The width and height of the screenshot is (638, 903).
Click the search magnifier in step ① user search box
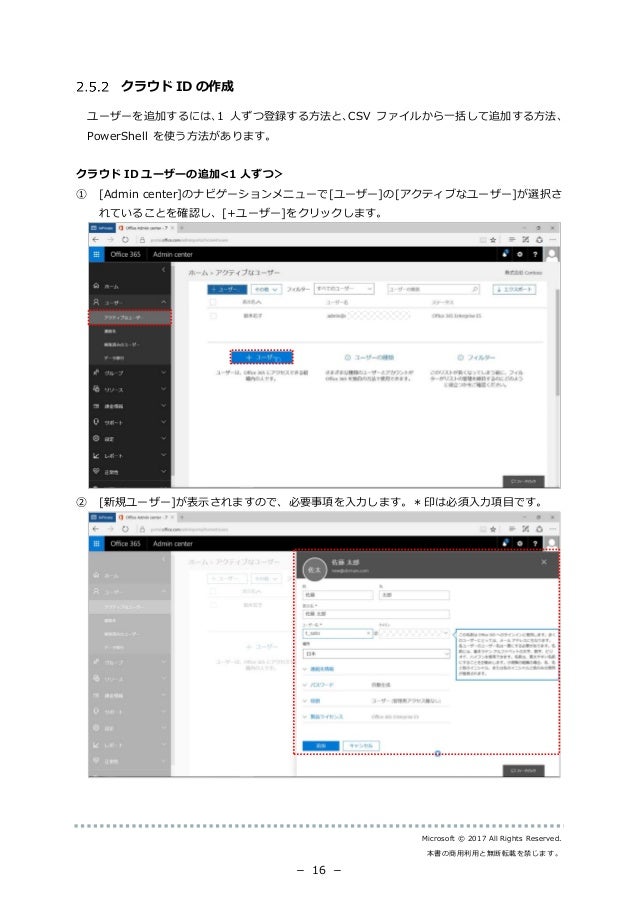[x=474, y=289]
